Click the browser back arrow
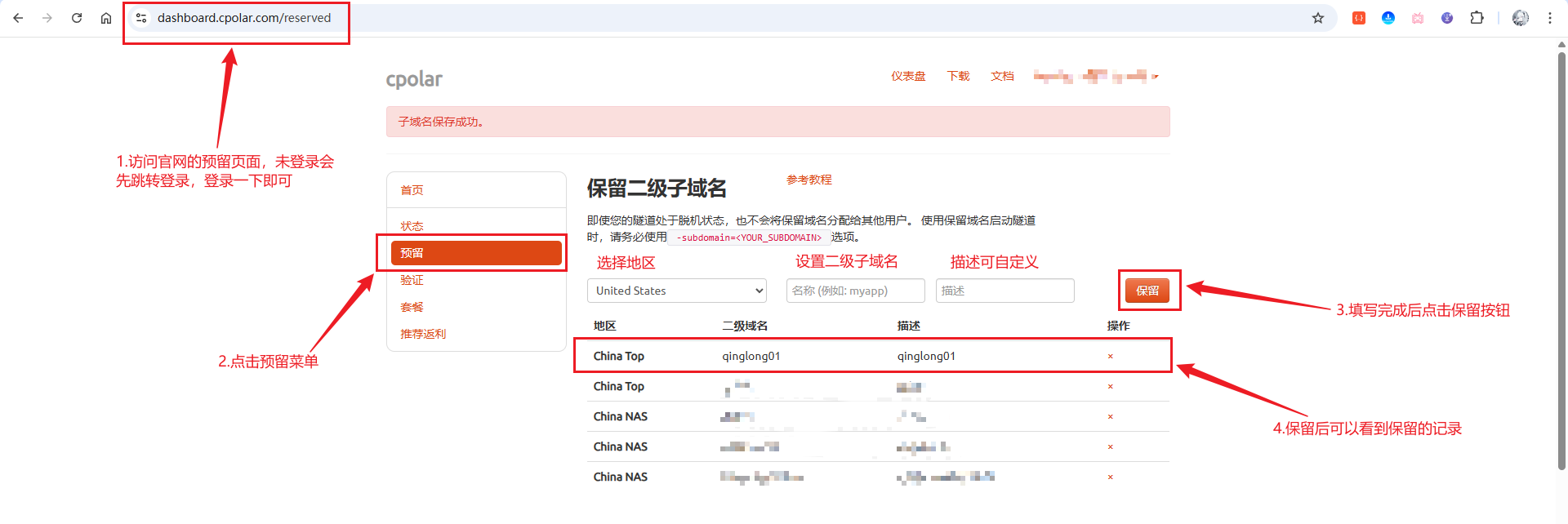1568x524 pixels. pos(18,18)
